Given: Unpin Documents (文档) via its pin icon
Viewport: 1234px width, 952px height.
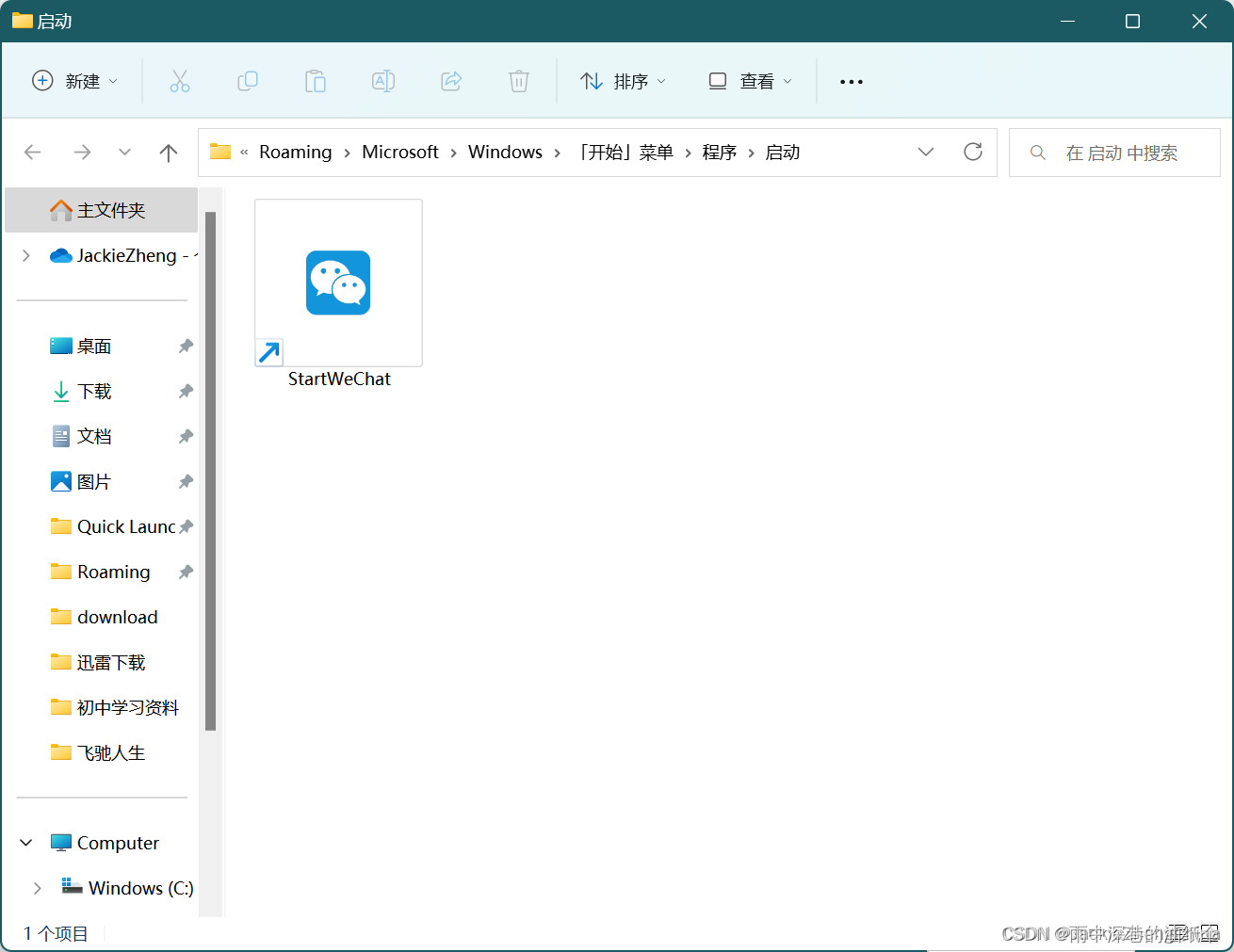Looking at the screenshot, I should pyautogui.click(x=186, y=437).
